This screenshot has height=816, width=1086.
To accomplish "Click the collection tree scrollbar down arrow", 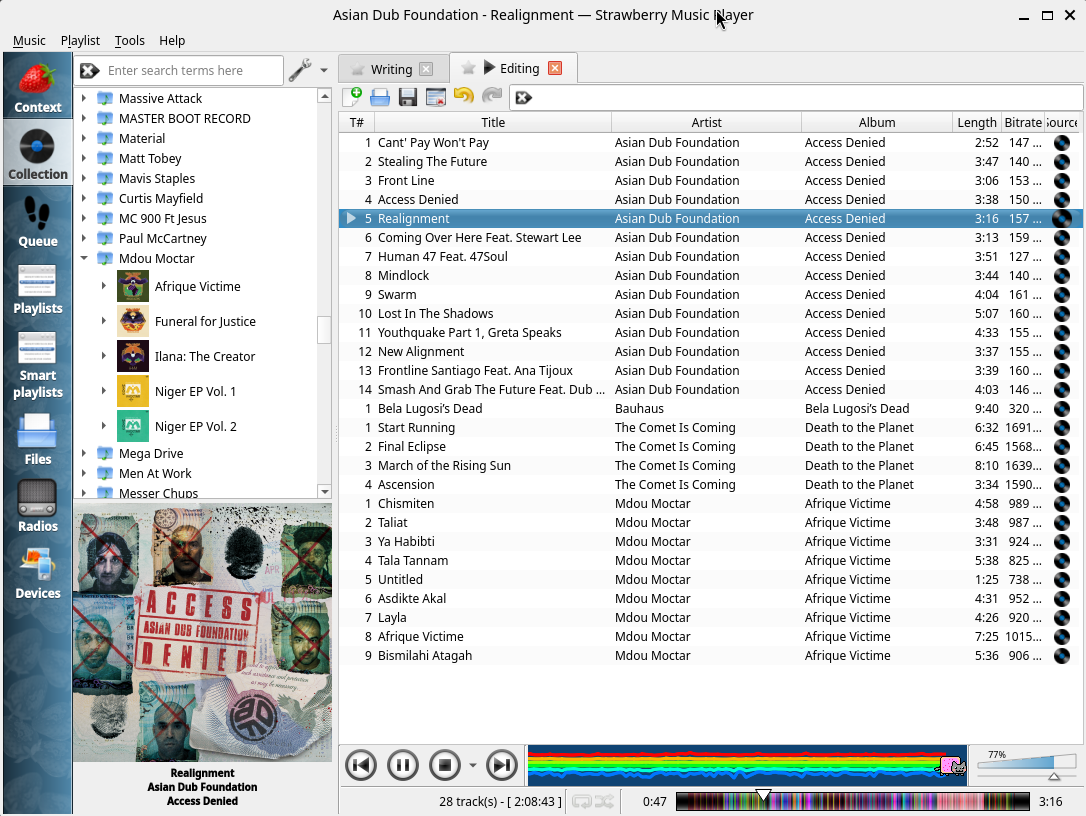I will pos(324,491).
